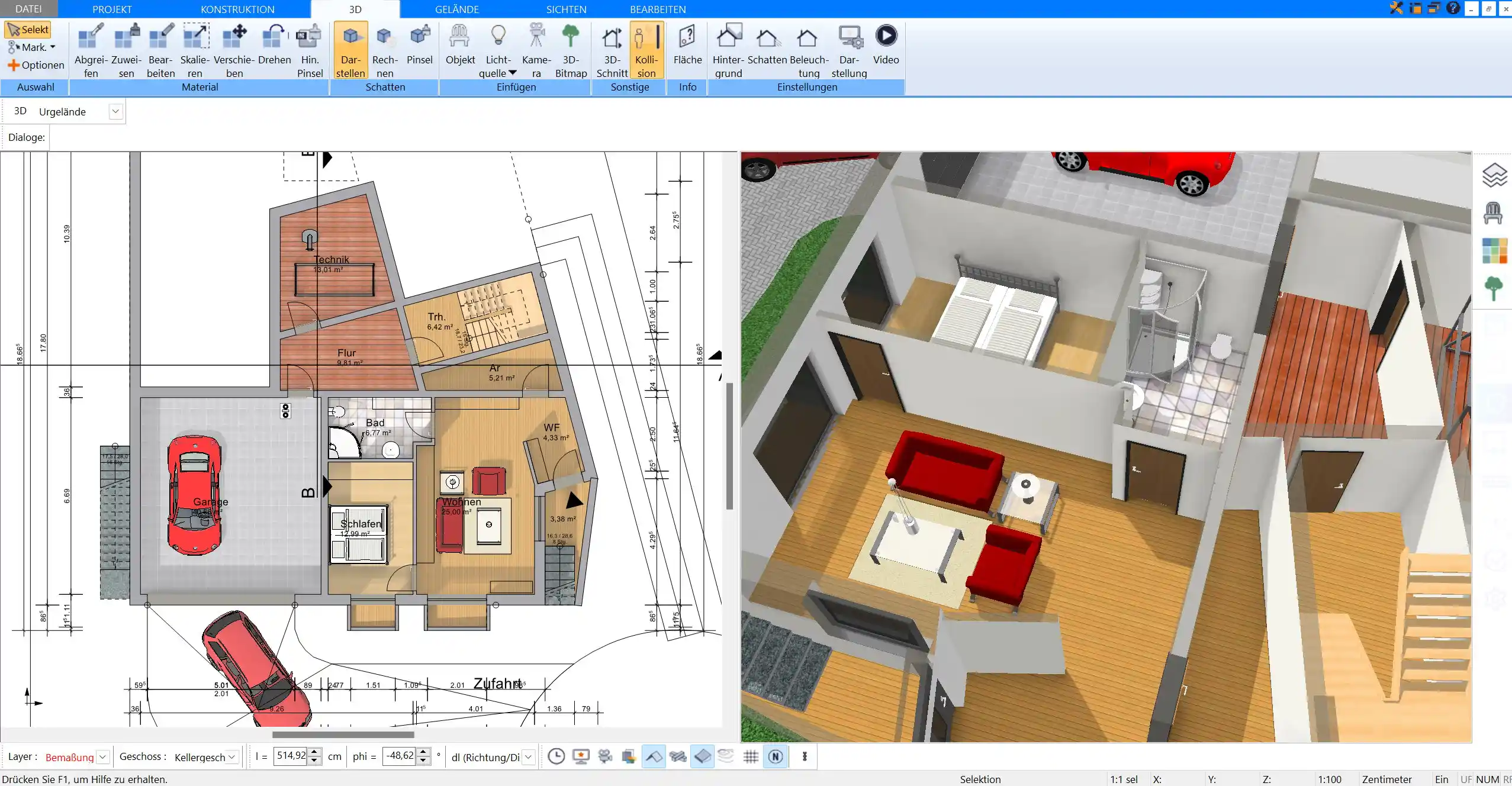This screenshot has height=786, width=1512.
Task: Switch to the KONSTRUKTION tab
Action: (x=237, y=9)
